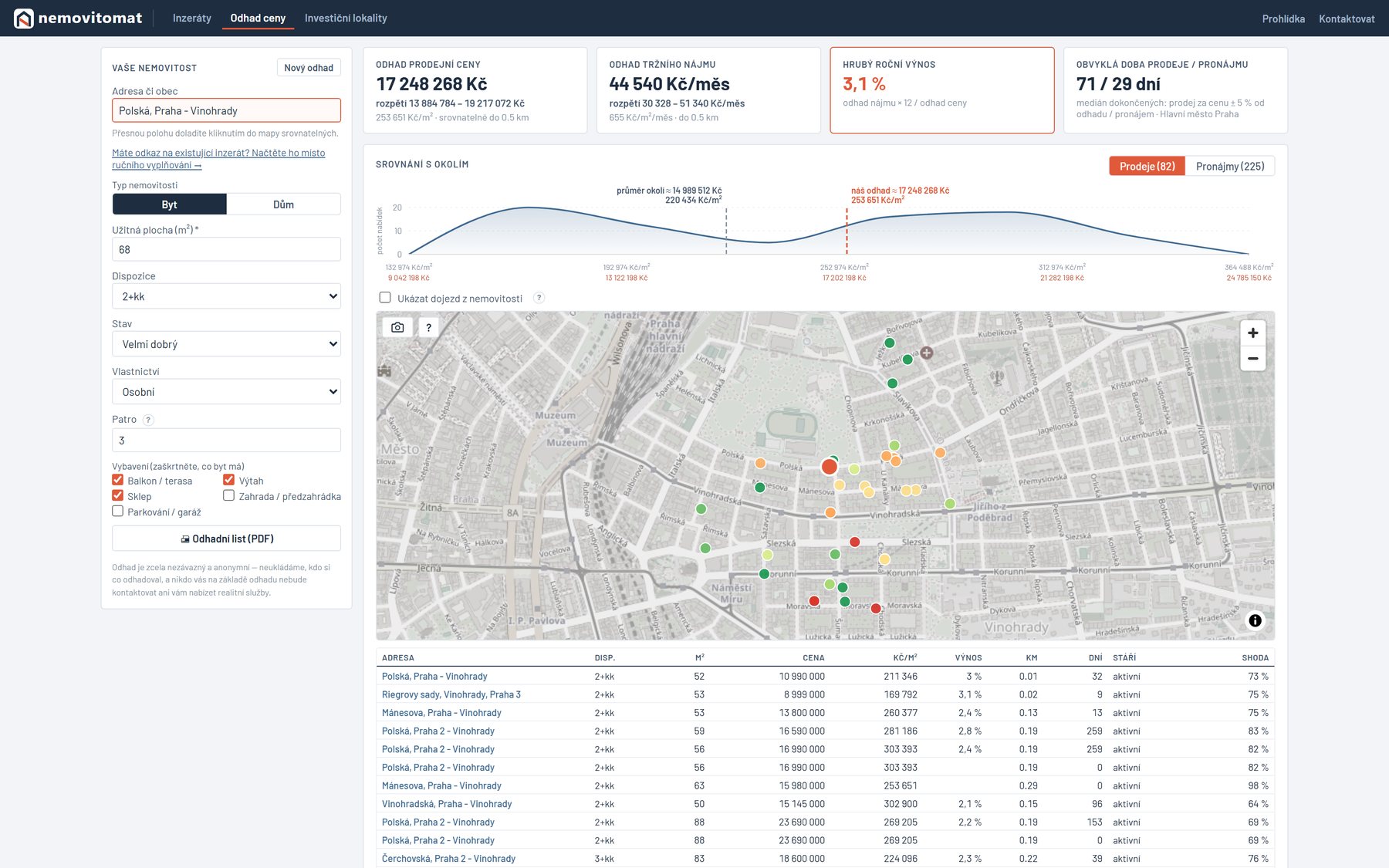Screen dimensions: 1389x868
Task: Open the Stav Velmi dobrý dropdown
Action: tap(226, 344)
